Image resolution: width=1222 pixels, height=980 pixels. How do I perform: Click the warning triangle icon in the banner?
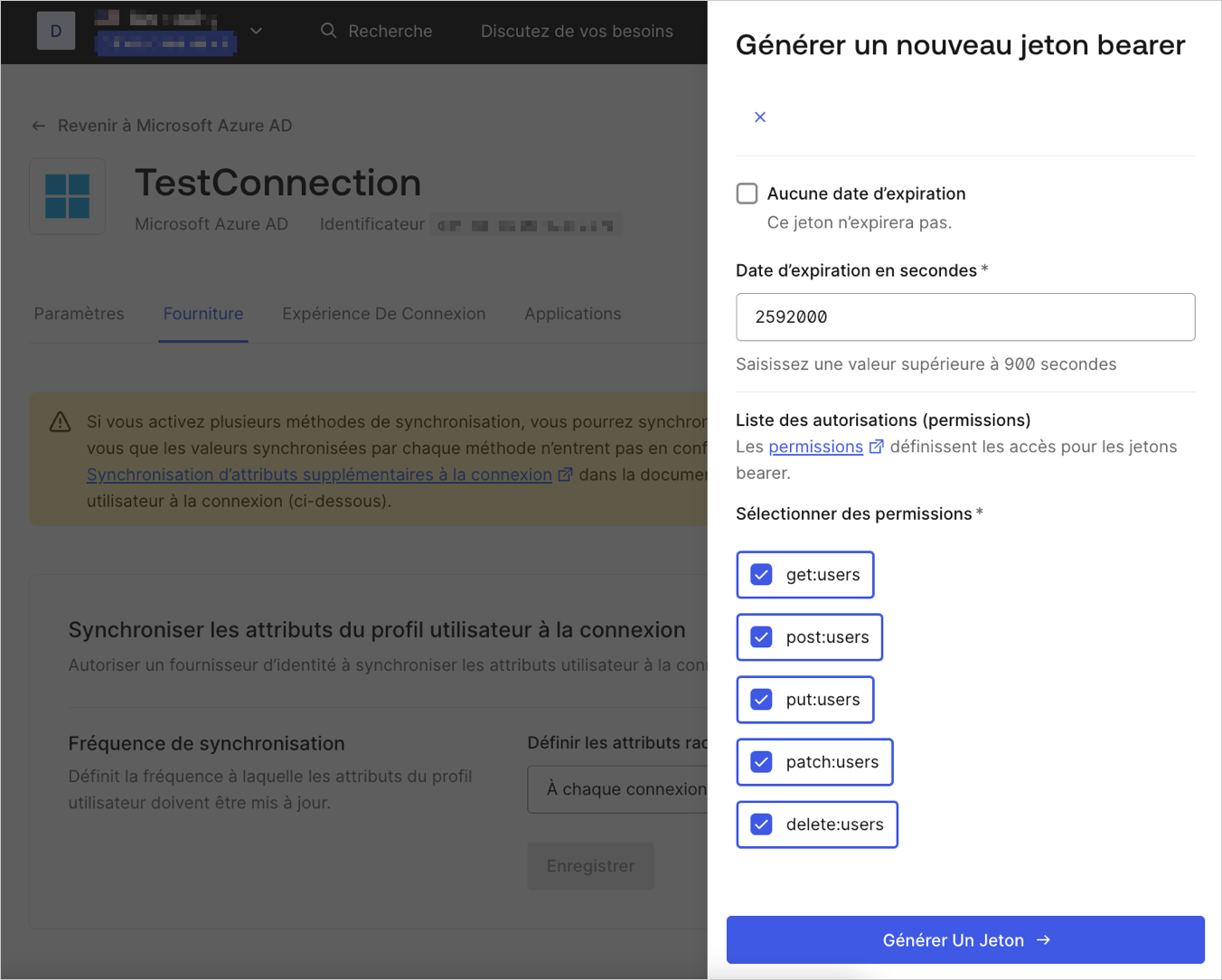point(59,422)
